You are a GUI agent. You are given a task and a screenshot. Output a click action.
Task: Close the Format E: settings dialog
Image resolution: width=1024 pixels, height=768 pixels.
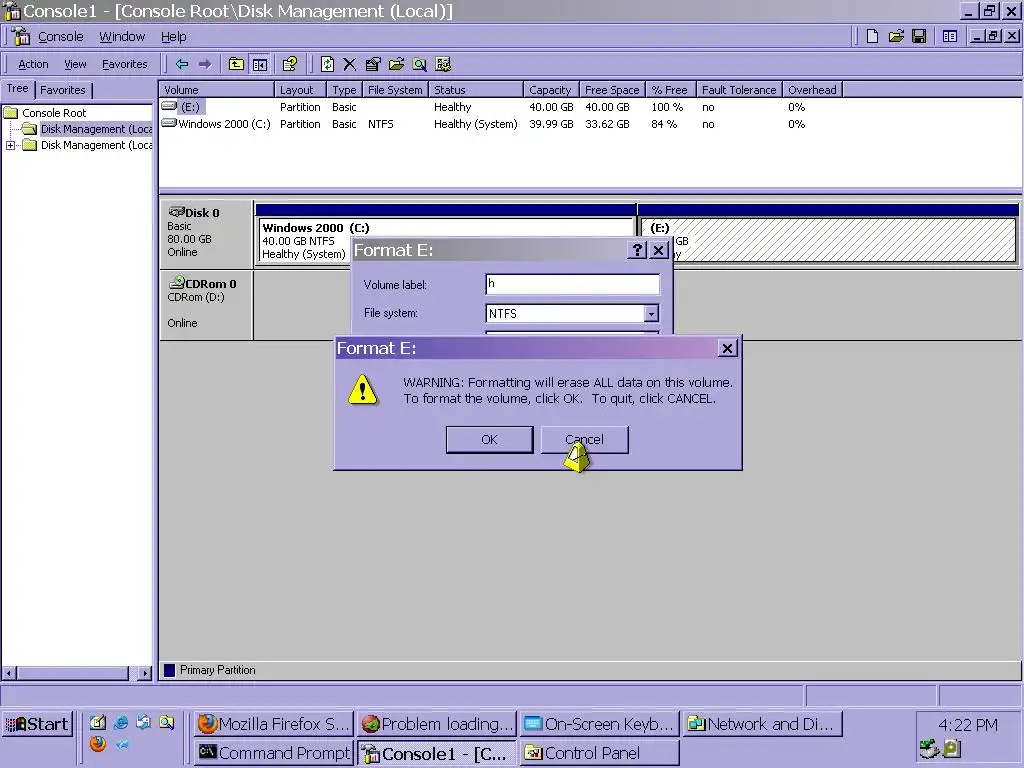pyautogui.click(x=659, y=250)
